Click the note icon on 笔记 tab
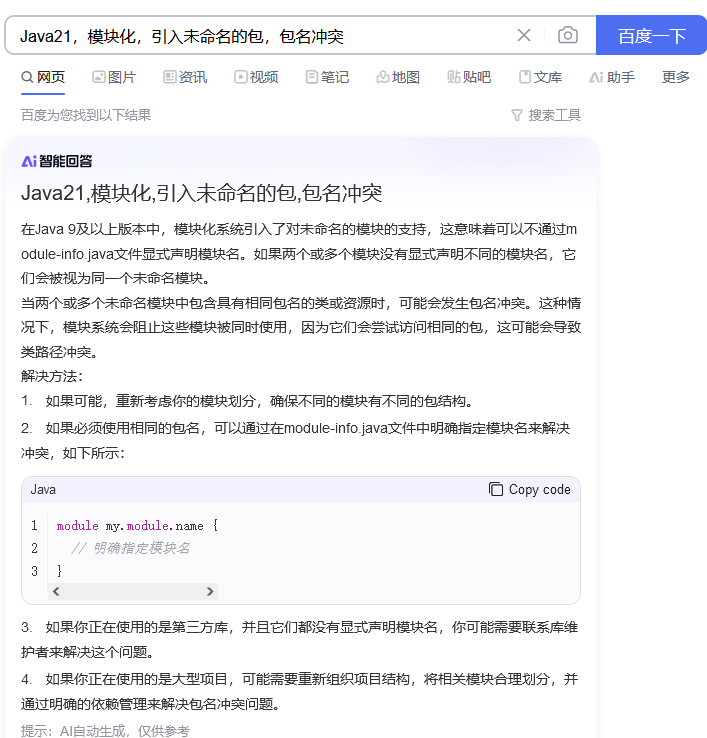Viewport: 707px width, 738px height. coord(311,77)
